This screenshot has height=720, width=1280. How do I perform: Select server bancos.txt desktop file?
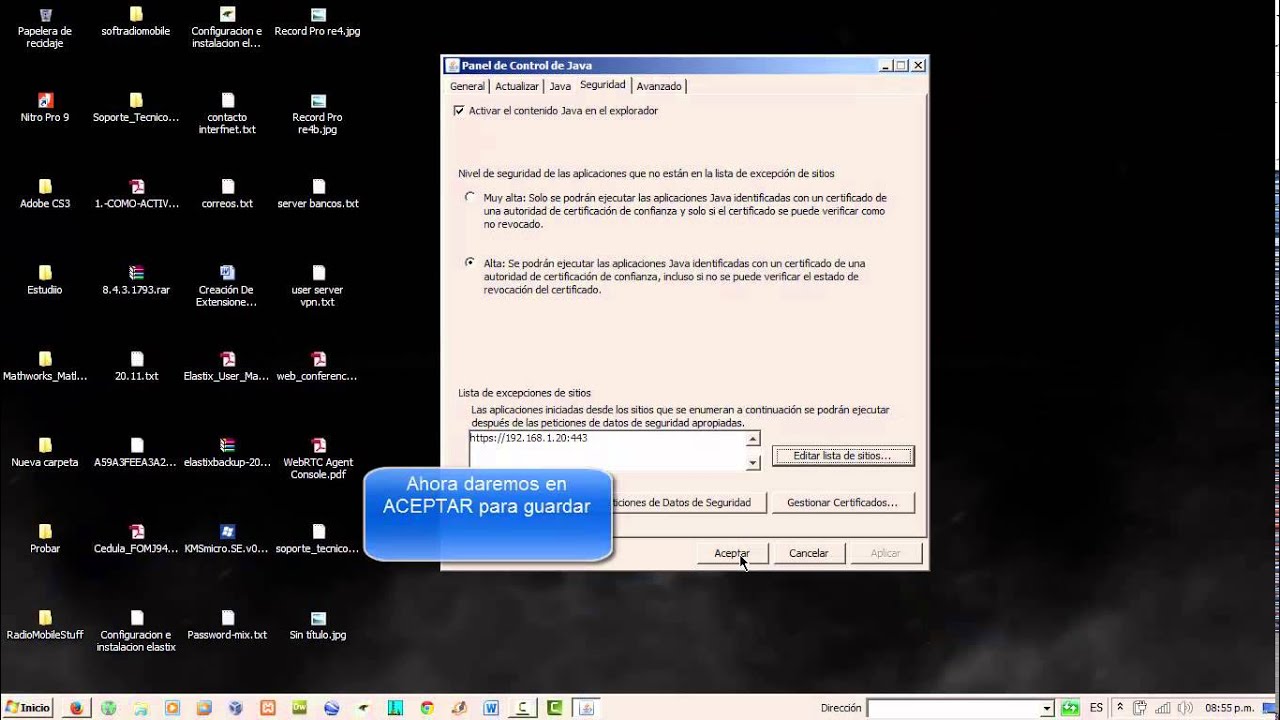point(318,194)
